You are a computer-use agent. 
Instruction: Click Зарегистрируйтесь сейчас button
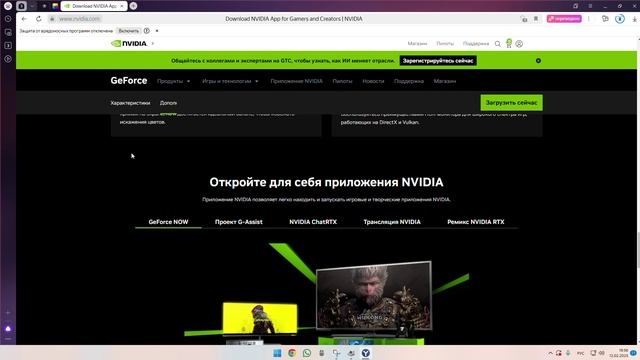pos(438,60)
